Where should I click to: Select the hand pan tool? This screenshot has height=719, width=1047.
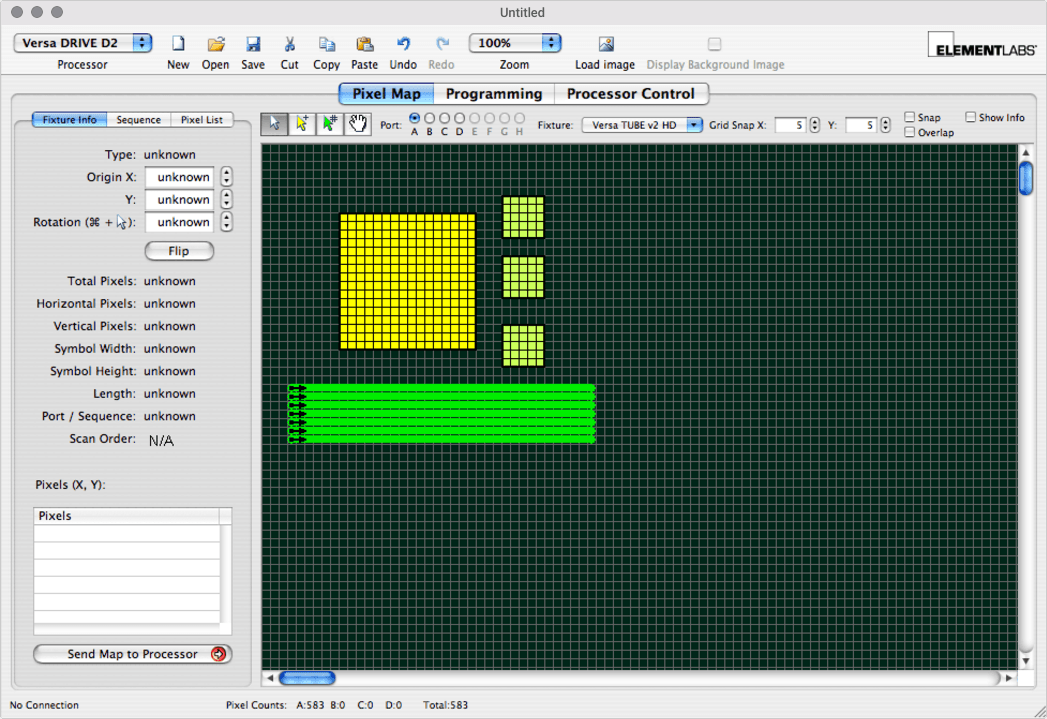(x=358, y=123)
